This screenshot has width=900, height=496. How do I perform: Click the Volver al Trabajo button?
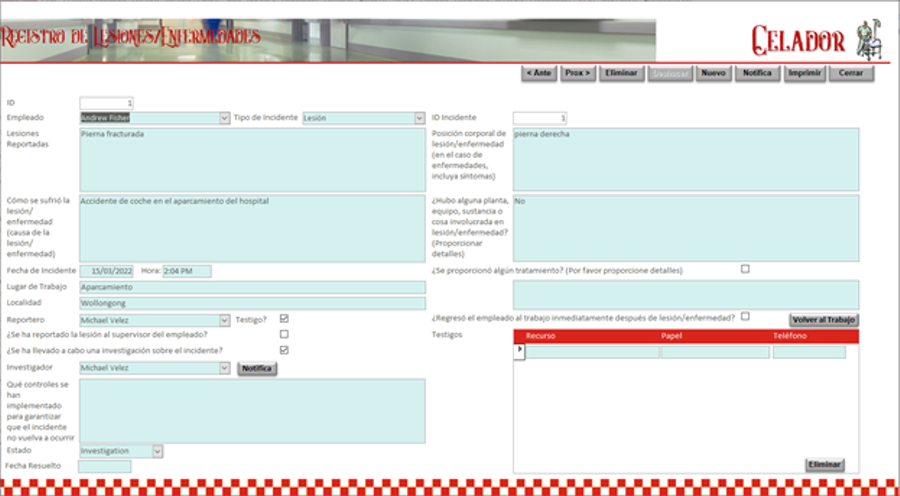tap(823, 320)
